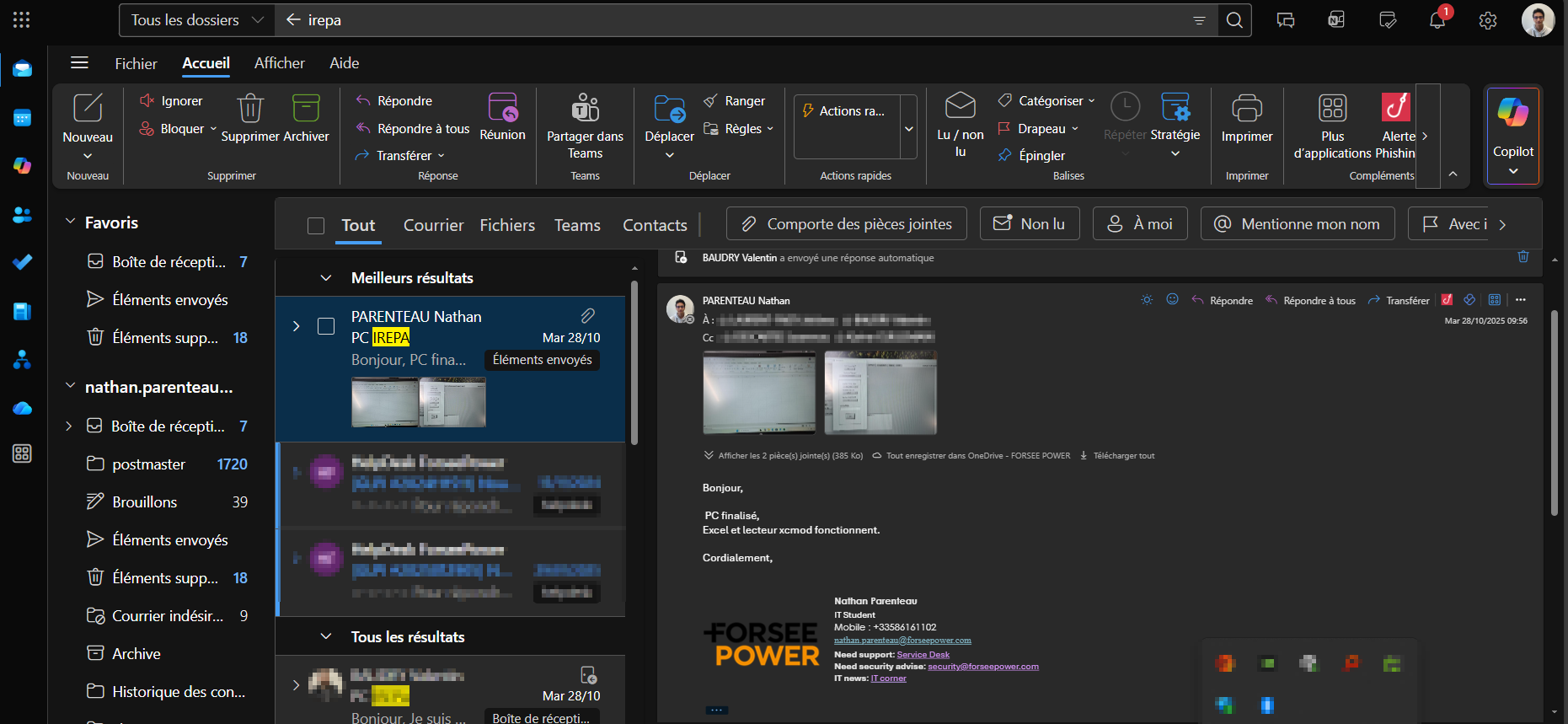The image size is (1568, 724).
Task: Open the OneDrive icon in left sidebar
Action: (23, 408)
